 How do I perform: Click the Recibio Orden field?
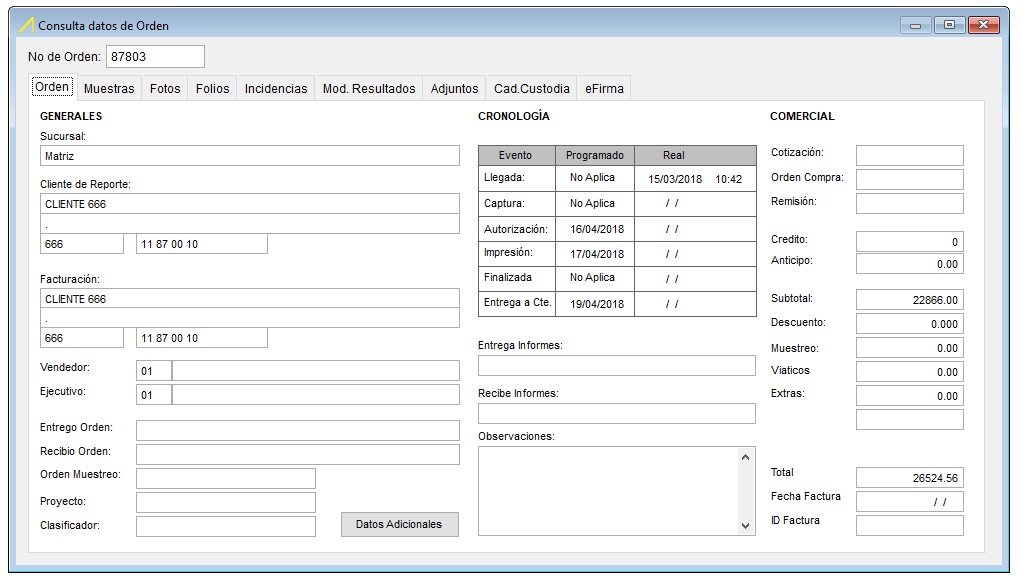click(298, 455)
